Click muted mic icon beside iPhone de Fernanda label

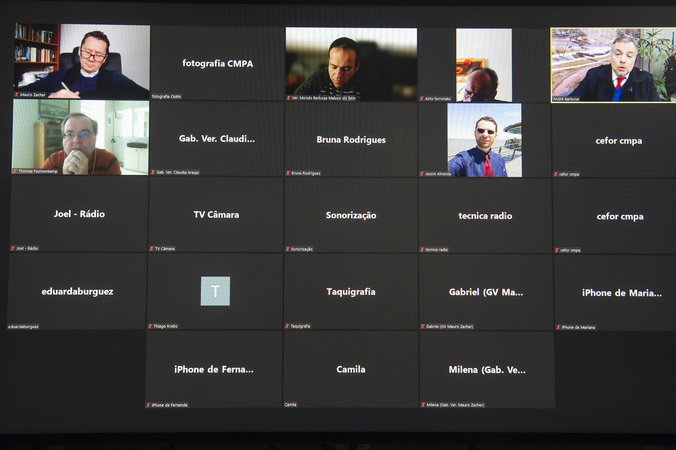point(148,405)
